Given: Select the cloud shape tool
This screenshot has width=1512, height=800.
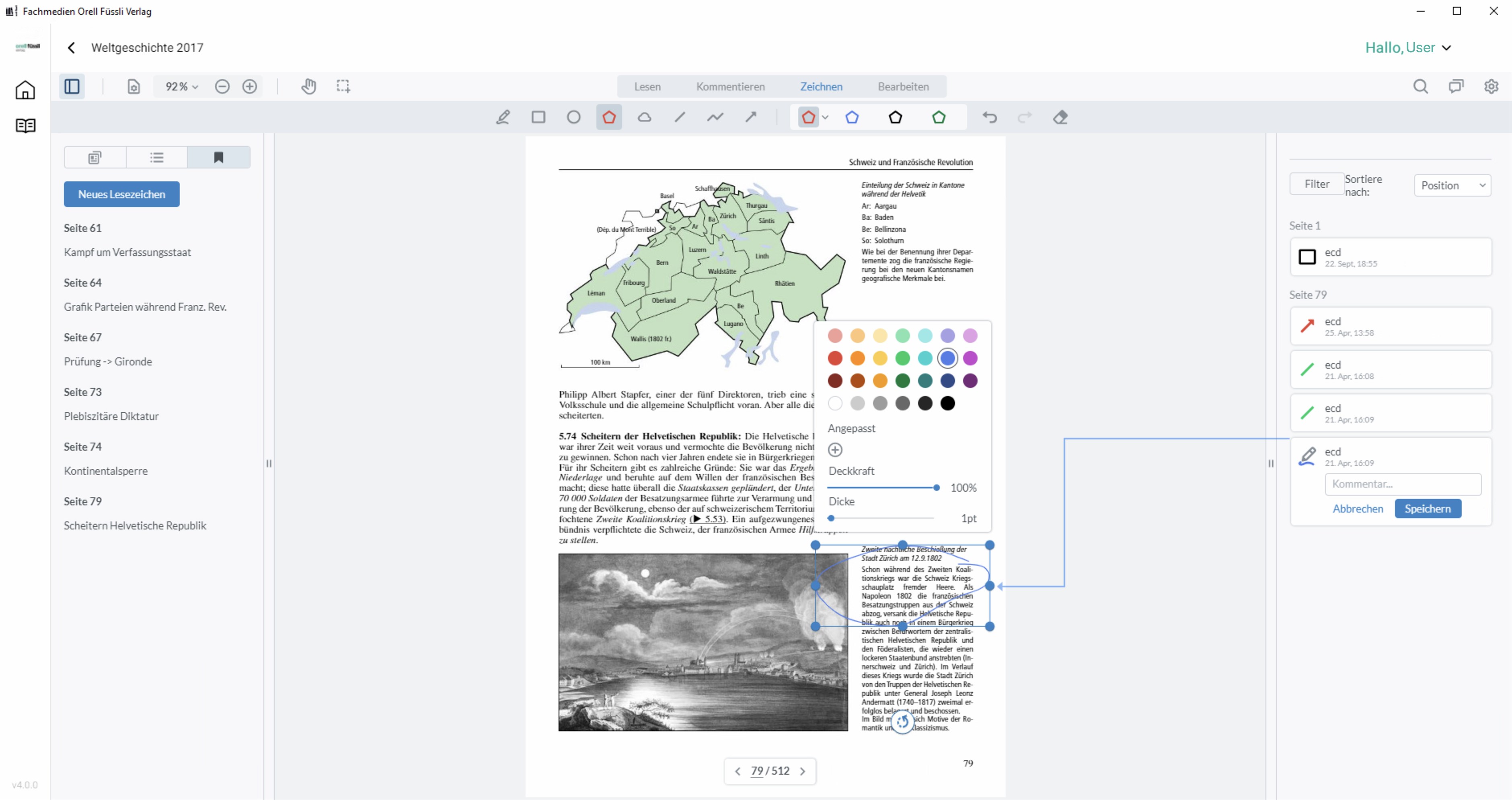Looking at the screenshot, I should click(645, 117).
